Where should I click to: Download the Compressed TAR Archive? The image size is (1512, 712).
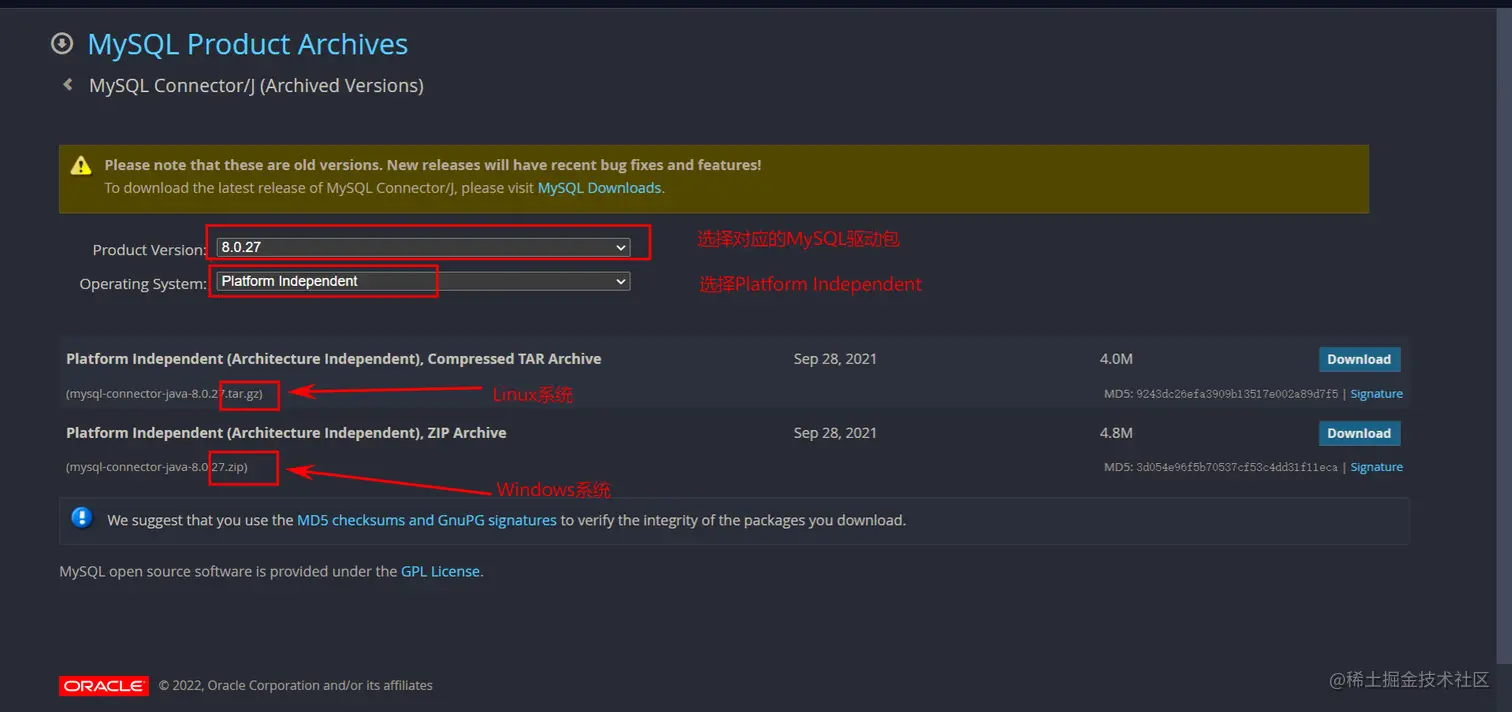1359,359
